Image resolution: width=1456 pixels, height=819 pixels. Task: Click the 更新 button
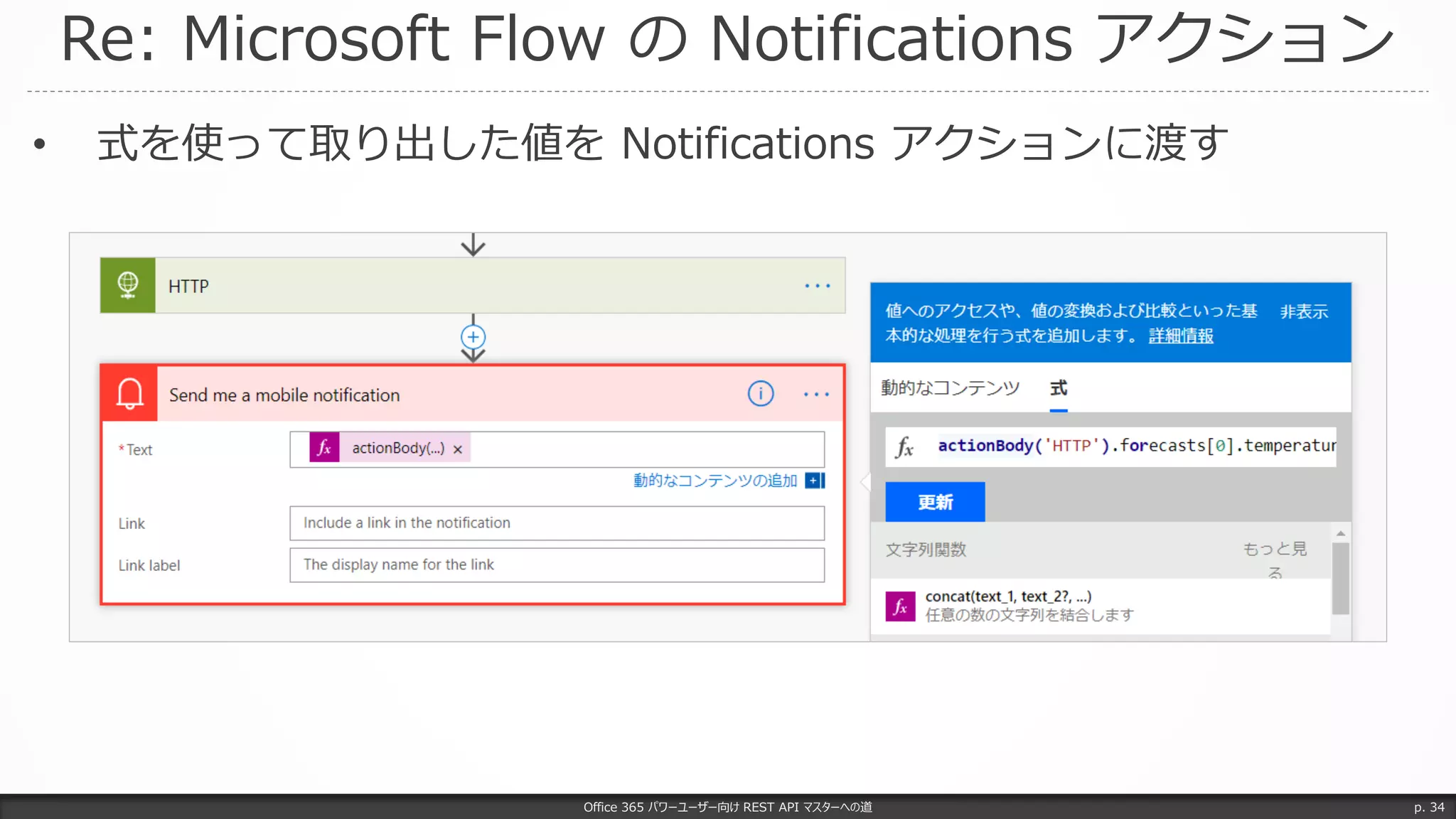(x=935, y=502)
